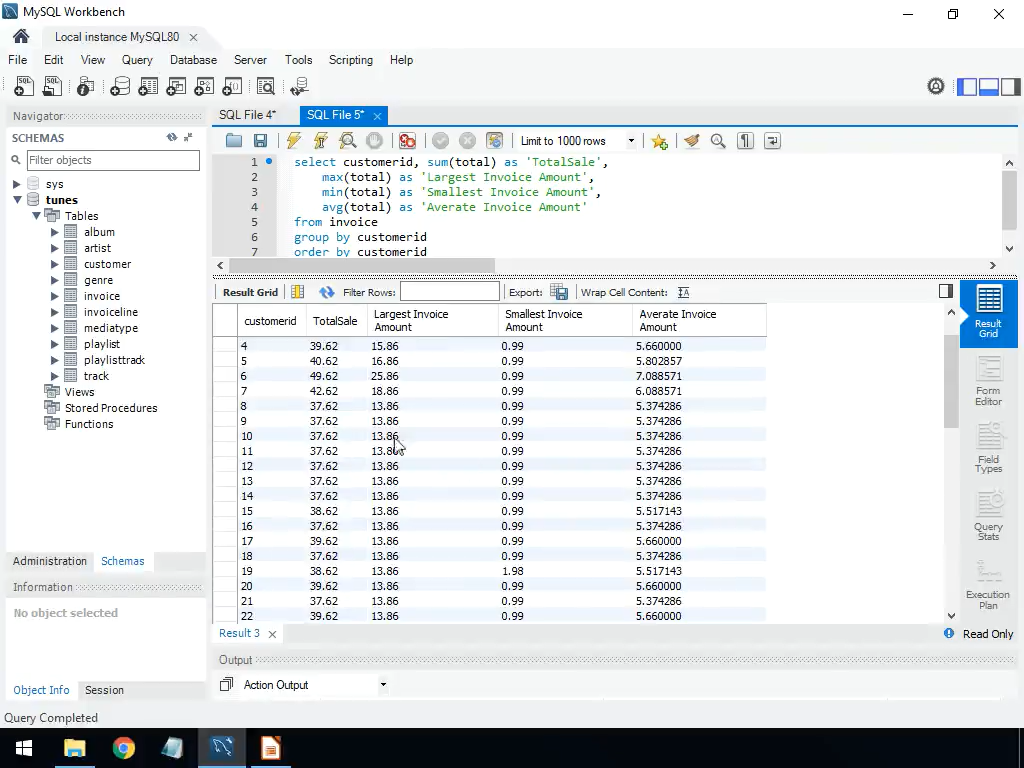Click the Filter Rows input field

coord(449,292)
